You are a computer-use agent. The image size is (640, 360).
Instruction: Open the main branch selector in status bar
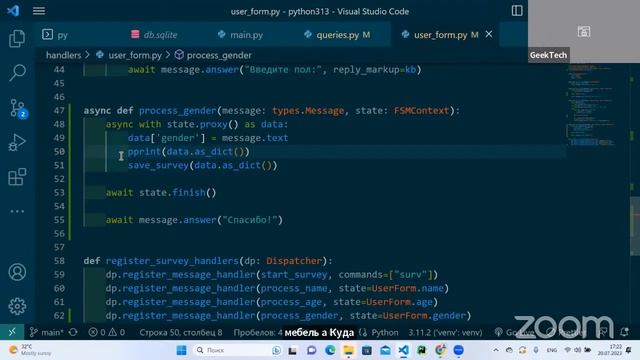pyautogui.click(x=47, y=332)
